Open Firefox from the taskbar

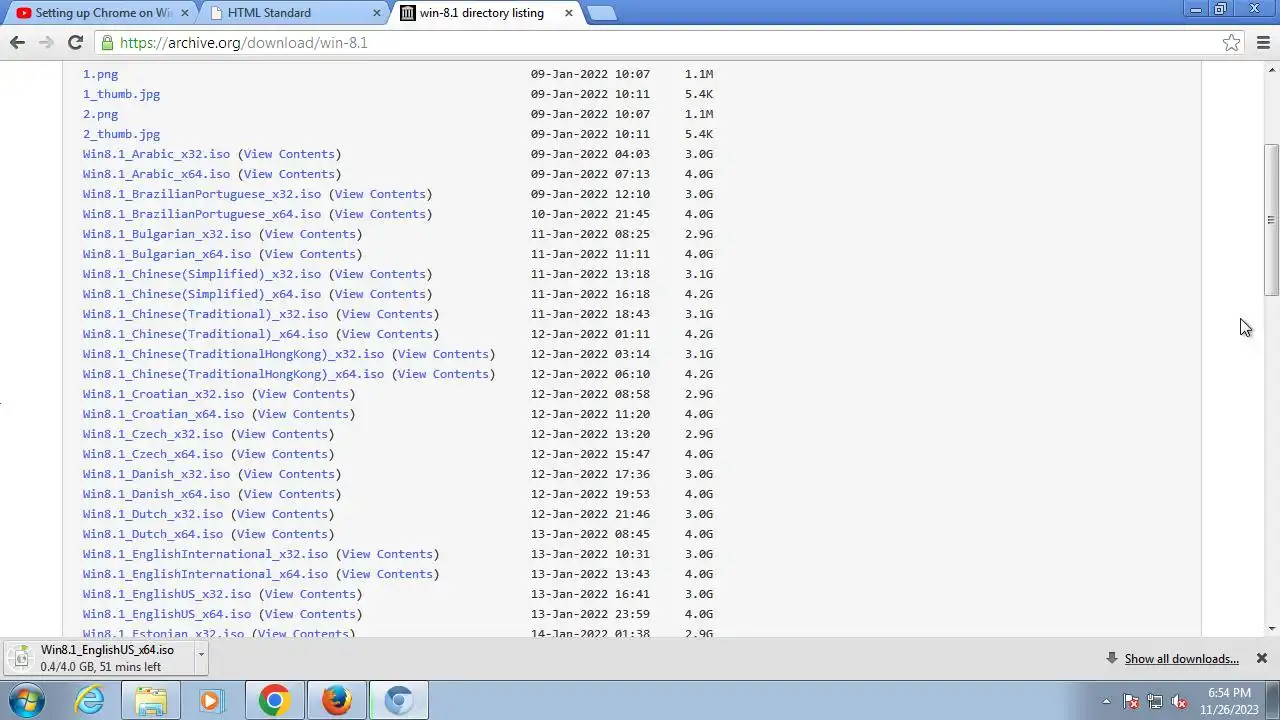(336, 700)
